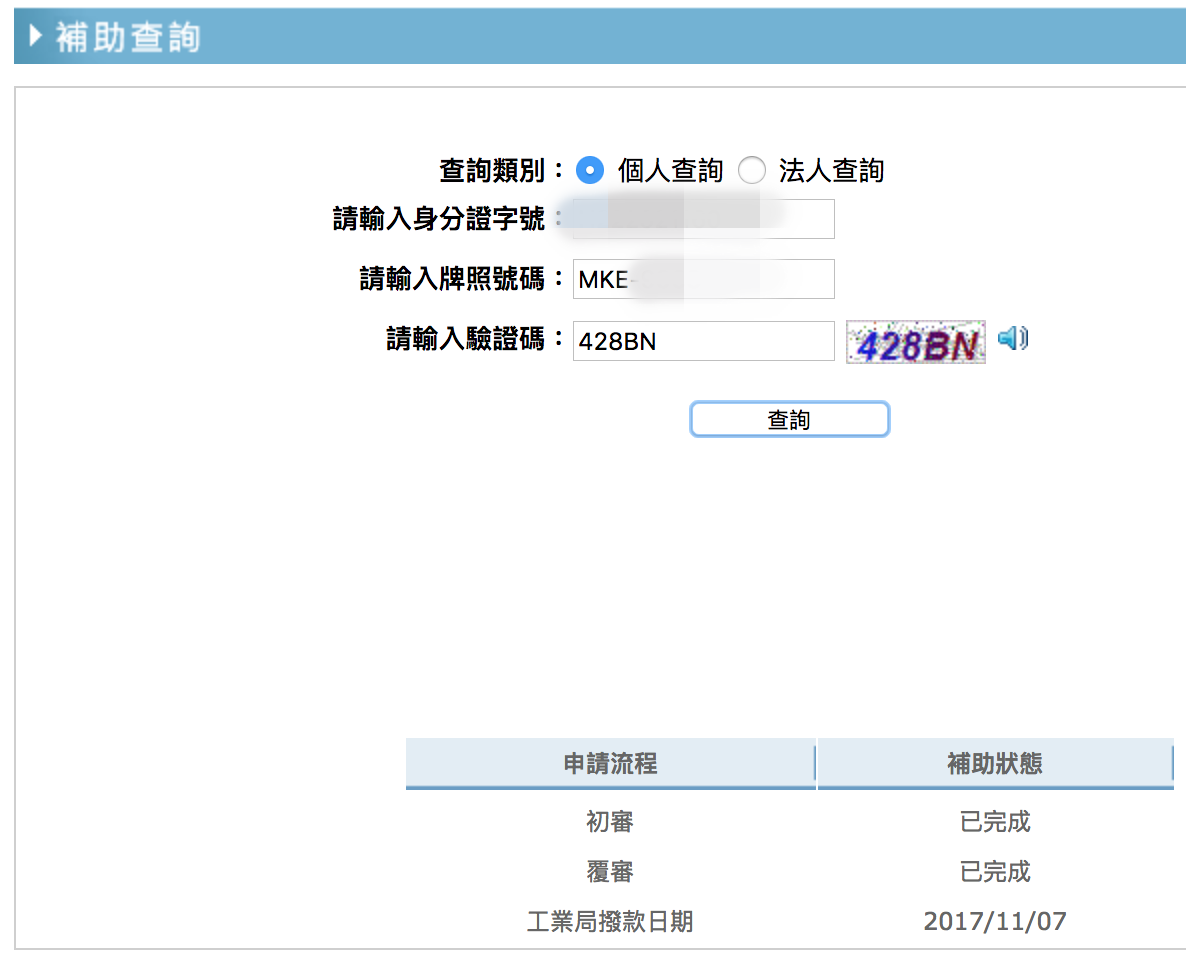1186x962 pixels.
Task: Click the 驗證碼 text field containing 428BN
Action: [703, 341]
